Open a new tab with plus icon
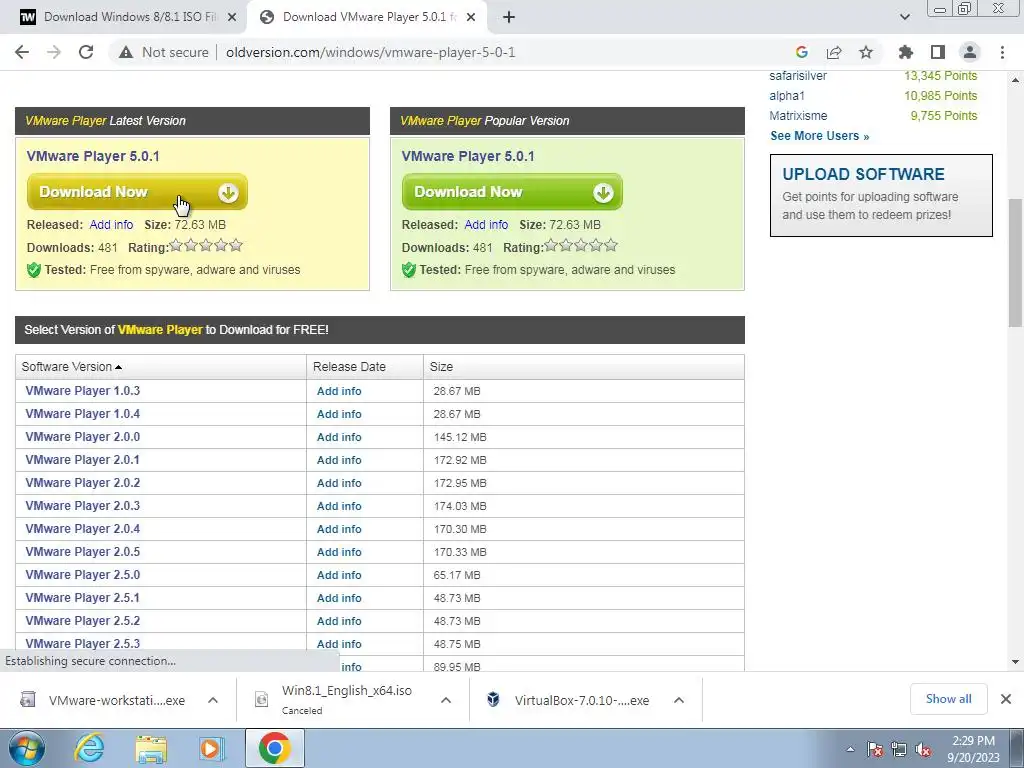Screen dimensions: 1024x768 click(509, 18)
